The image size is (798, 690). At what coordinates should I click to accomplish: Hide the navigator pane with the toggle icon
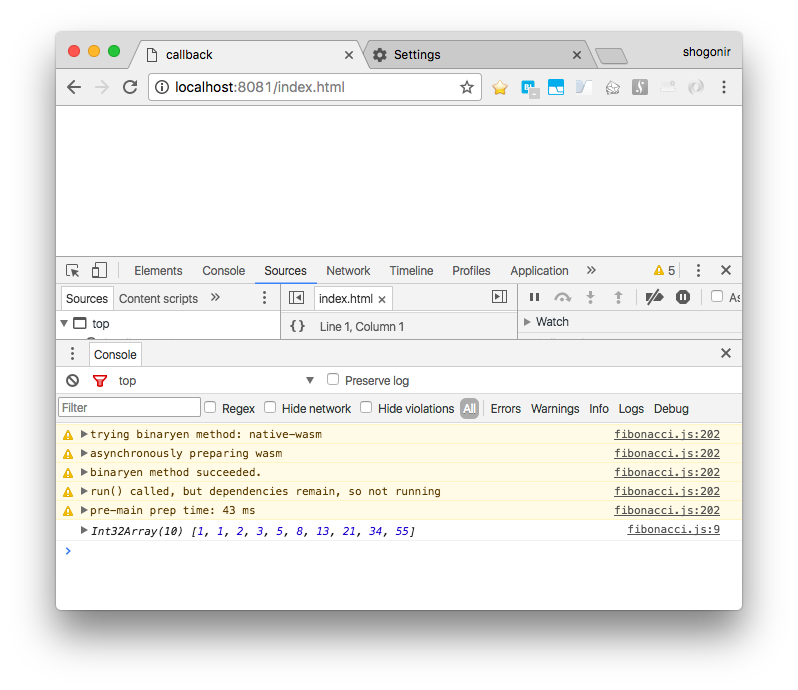pos(296,297)
